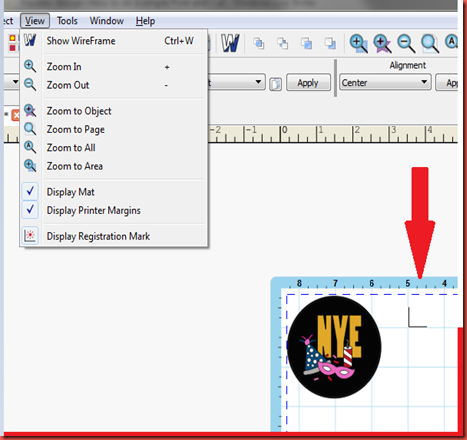Click the Zoom to All toolbar icon

click(x=452, y=43)
